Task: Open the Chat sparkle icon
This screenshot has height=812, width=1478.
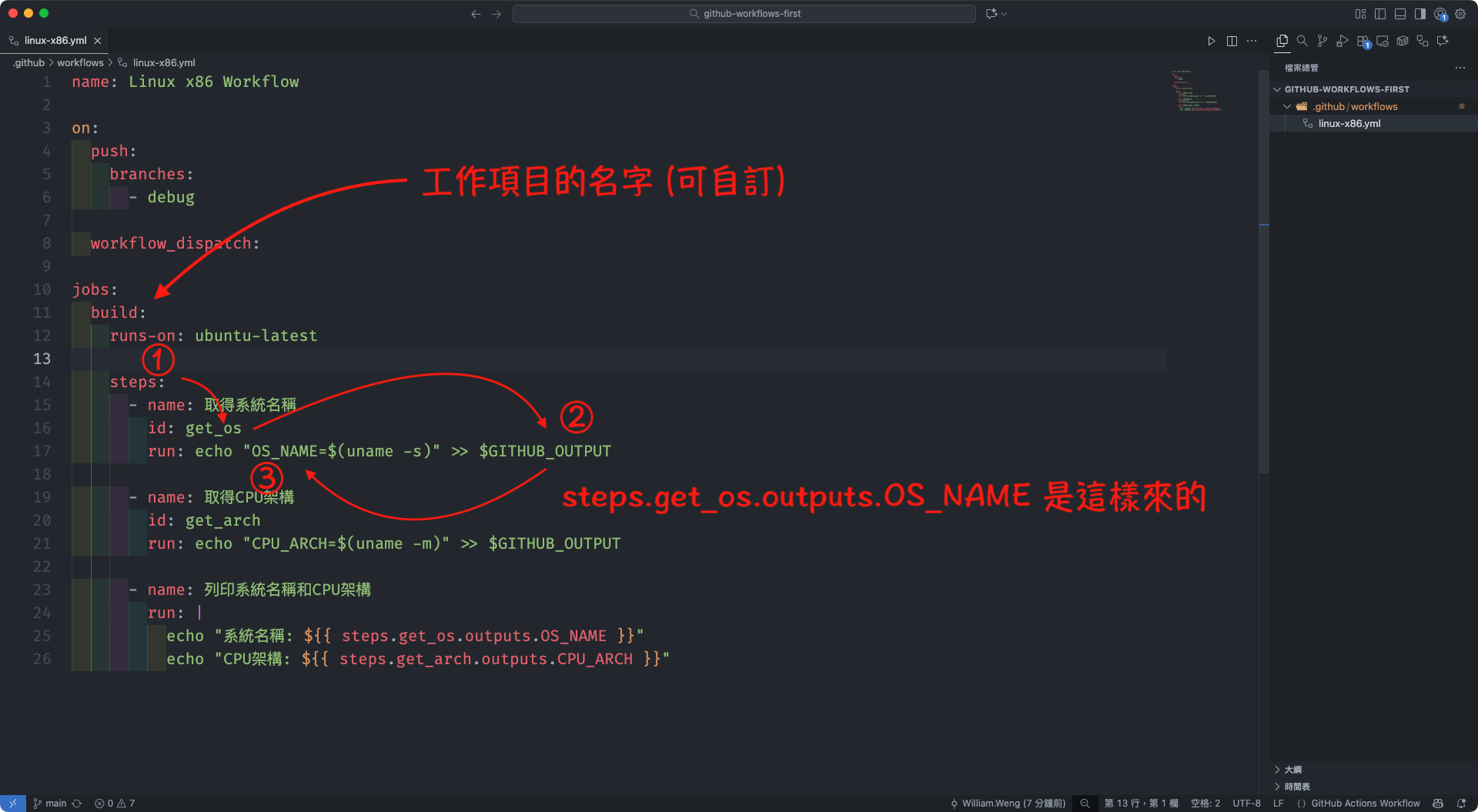Action: 1443,41
